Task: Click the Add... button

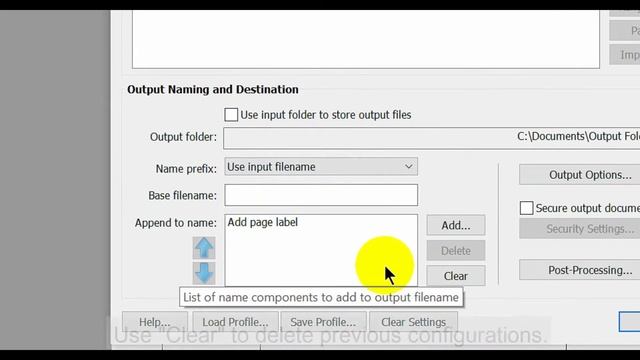Action: pyautogui.click(x=456, y=225)
